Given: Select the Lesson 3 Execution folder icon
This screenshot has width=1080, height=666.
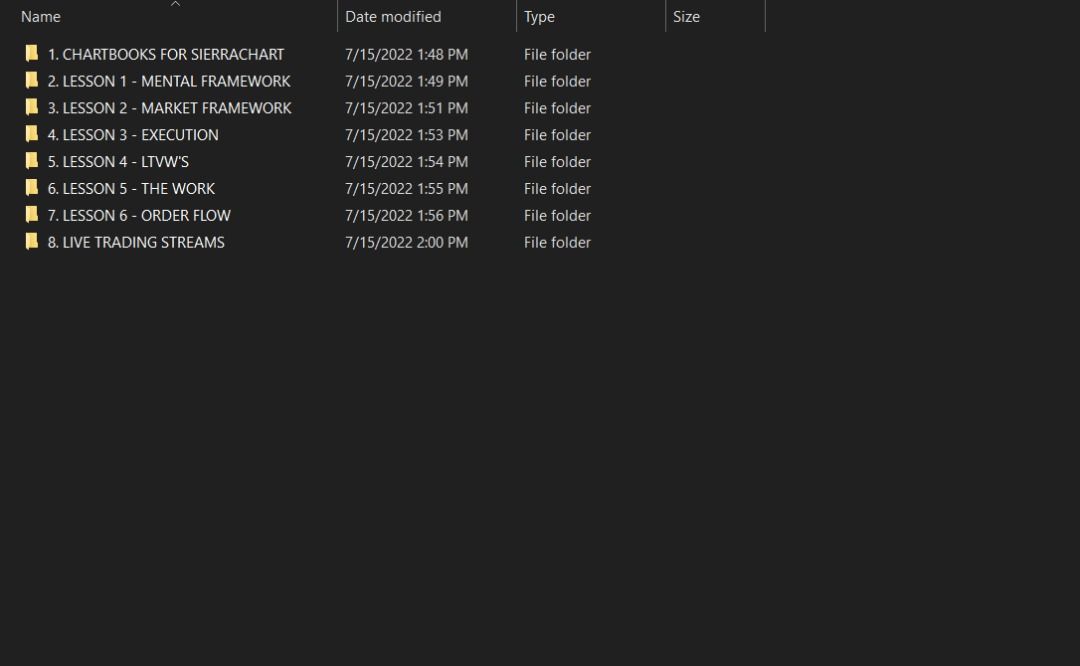Looking at the screenshot, I should (32, 135).
